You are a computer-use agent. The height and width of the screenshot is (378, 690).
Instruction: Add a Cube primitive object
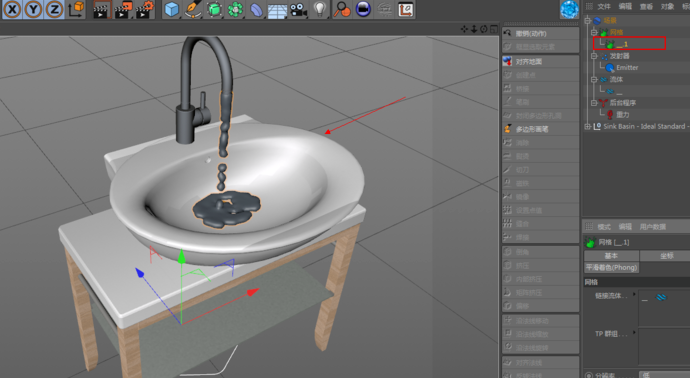click(x=172, y=9)
